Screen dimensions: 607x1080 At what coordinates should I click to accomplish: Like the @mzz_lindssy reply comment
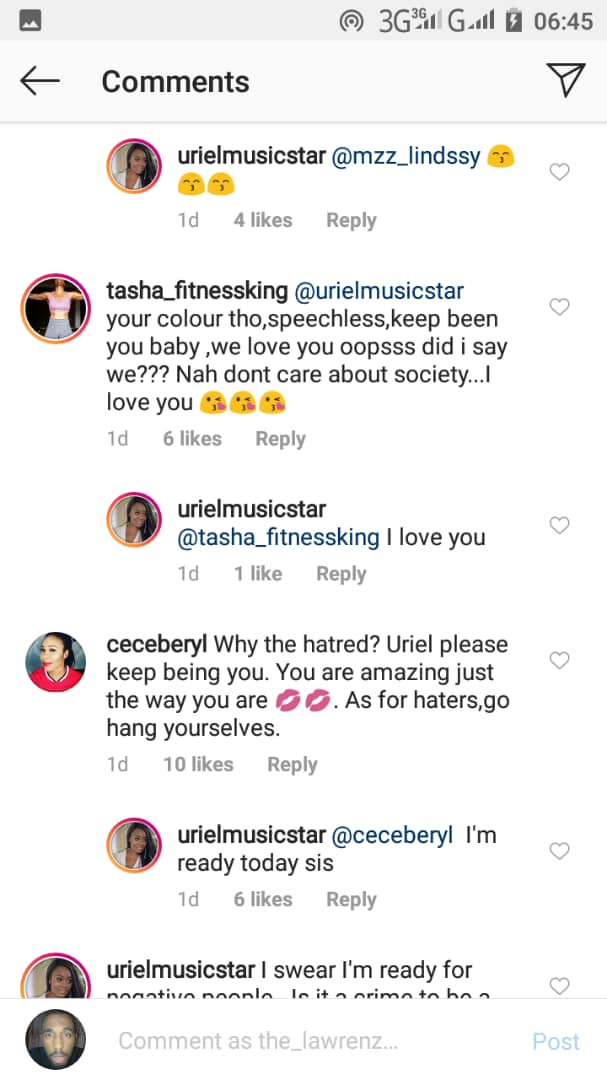pyautogui.click(x=560, y=172)
